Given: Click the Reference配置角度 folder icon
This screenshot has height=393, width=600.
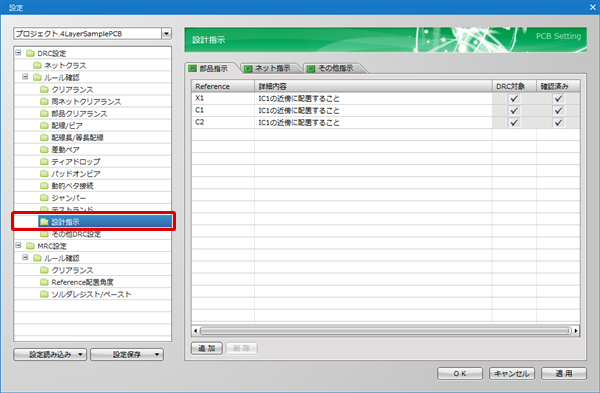Looking at the screenshot, I should [44, 282].
